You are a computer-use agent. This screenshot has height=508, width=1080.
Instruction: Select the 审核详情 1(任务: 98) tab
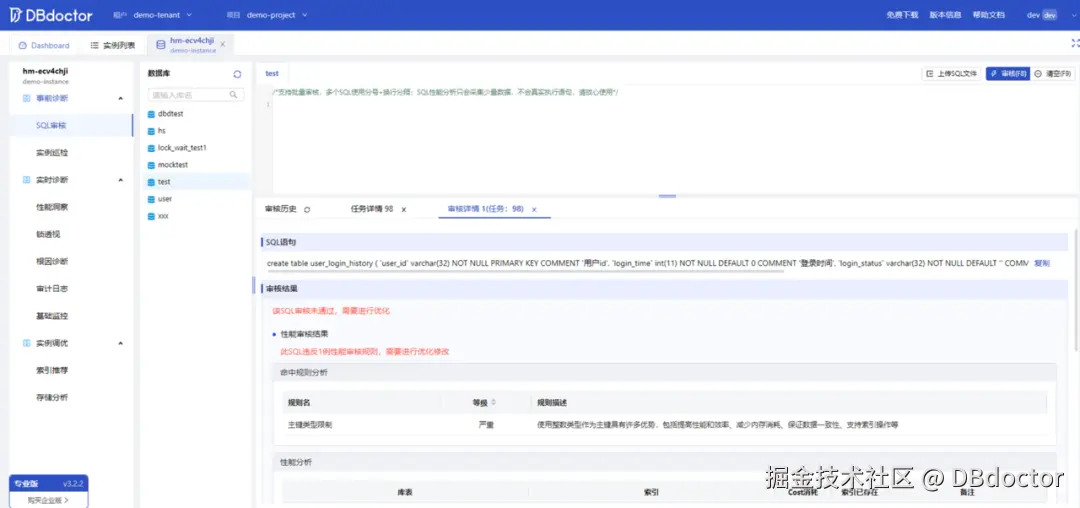pos(486,209)
